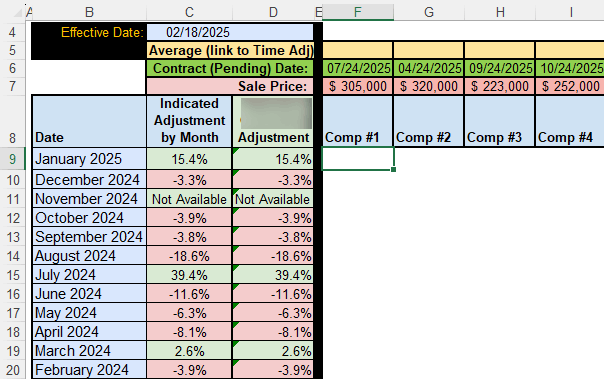The image size is (604, 379).
Task: Select column header F
Action: click(358, 12)
